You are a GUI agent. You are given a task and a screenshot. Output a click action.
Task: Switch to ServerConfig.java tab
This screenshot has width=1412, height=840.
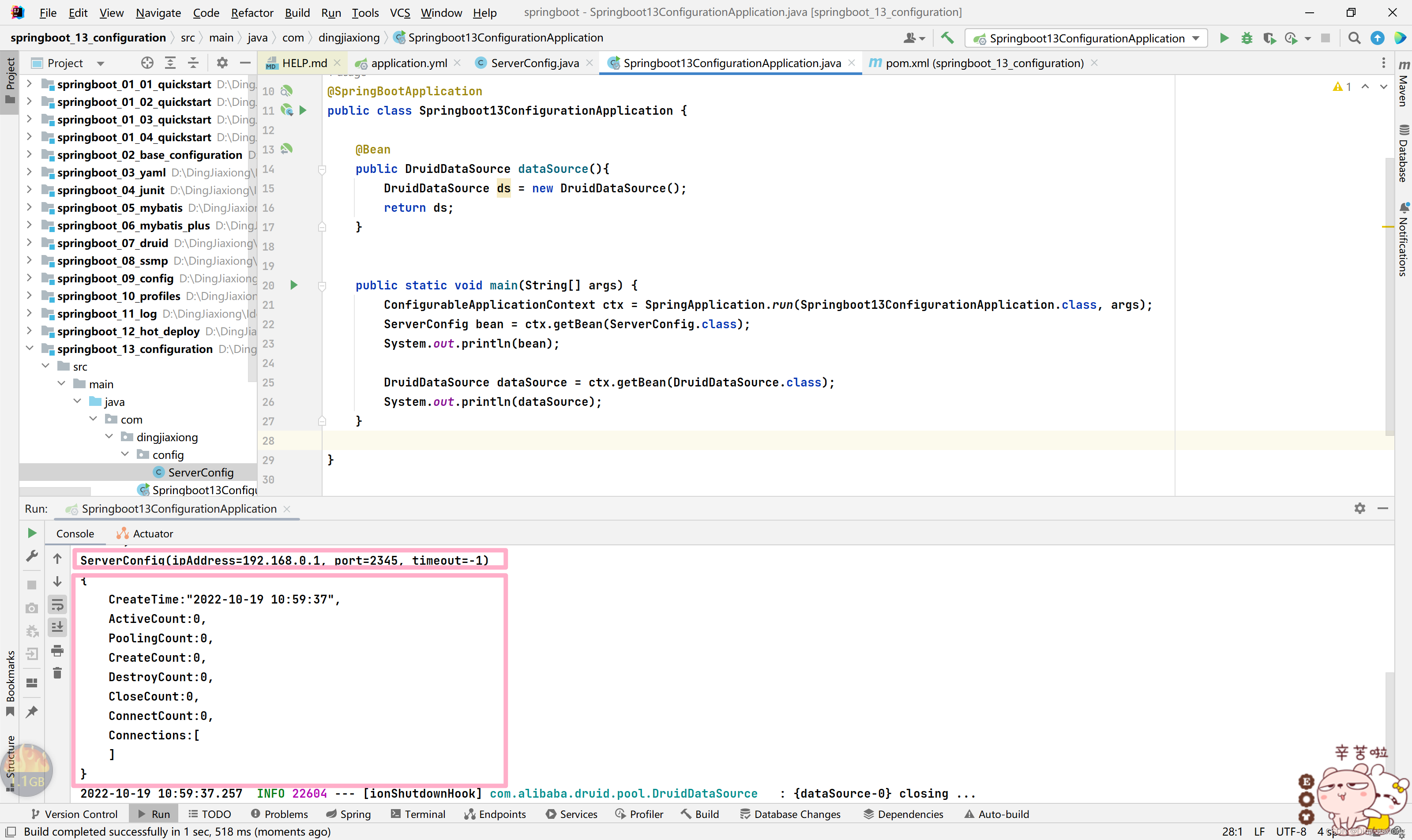534,63
